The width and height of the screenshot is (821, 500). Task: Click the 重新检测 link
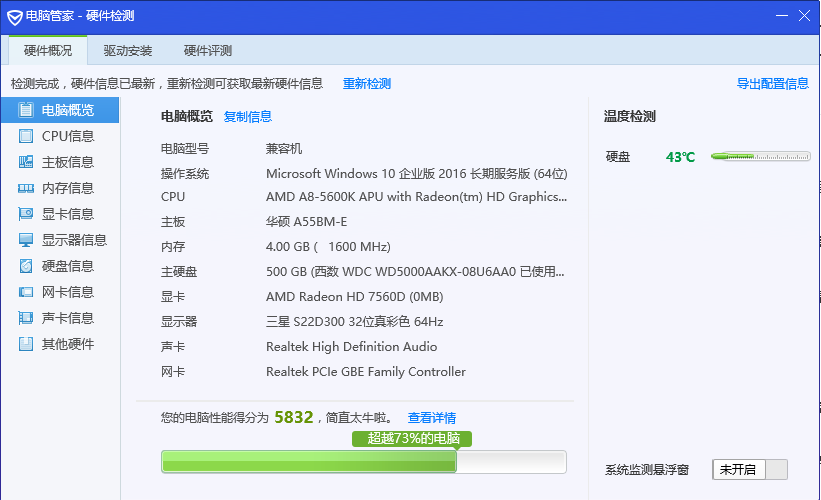[x=367, y=84]
